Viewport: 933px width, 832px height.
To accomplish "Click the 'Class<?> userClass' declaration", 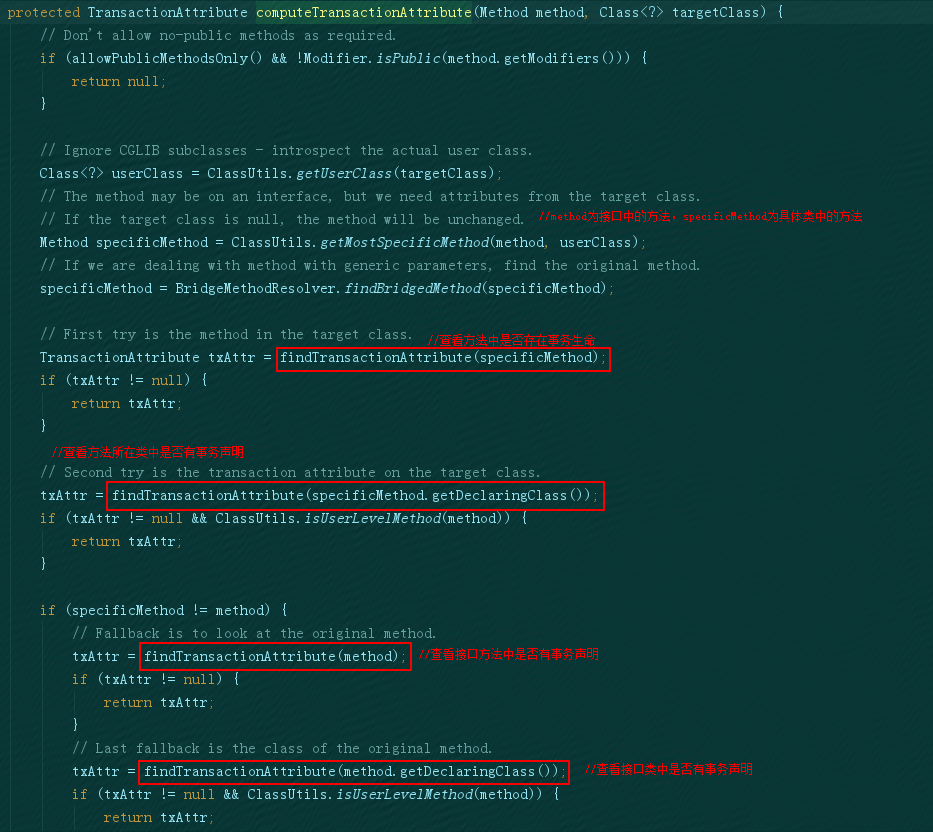I will [x=111, y=174].
